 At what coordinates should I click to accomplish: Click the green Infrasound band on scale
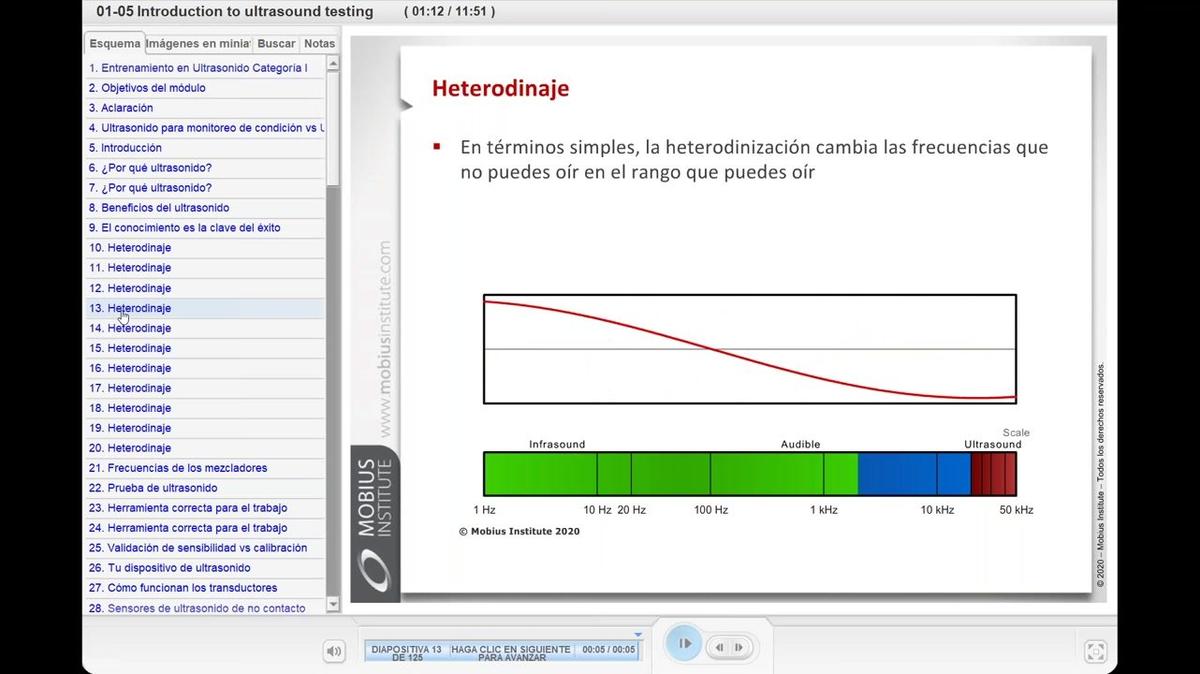coord(557,474)
